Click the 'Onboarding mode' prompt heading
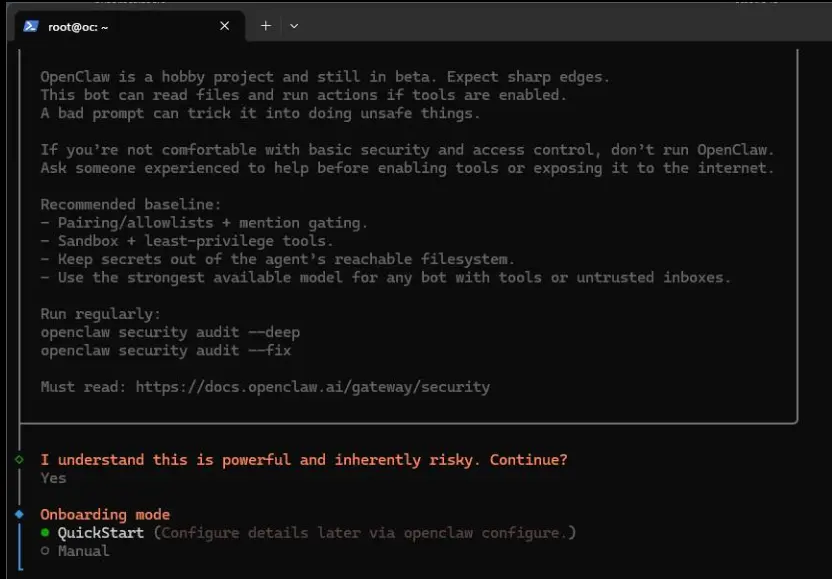Image resolution: width=832 pixels, height=579 pixels. tap(105, 514)
